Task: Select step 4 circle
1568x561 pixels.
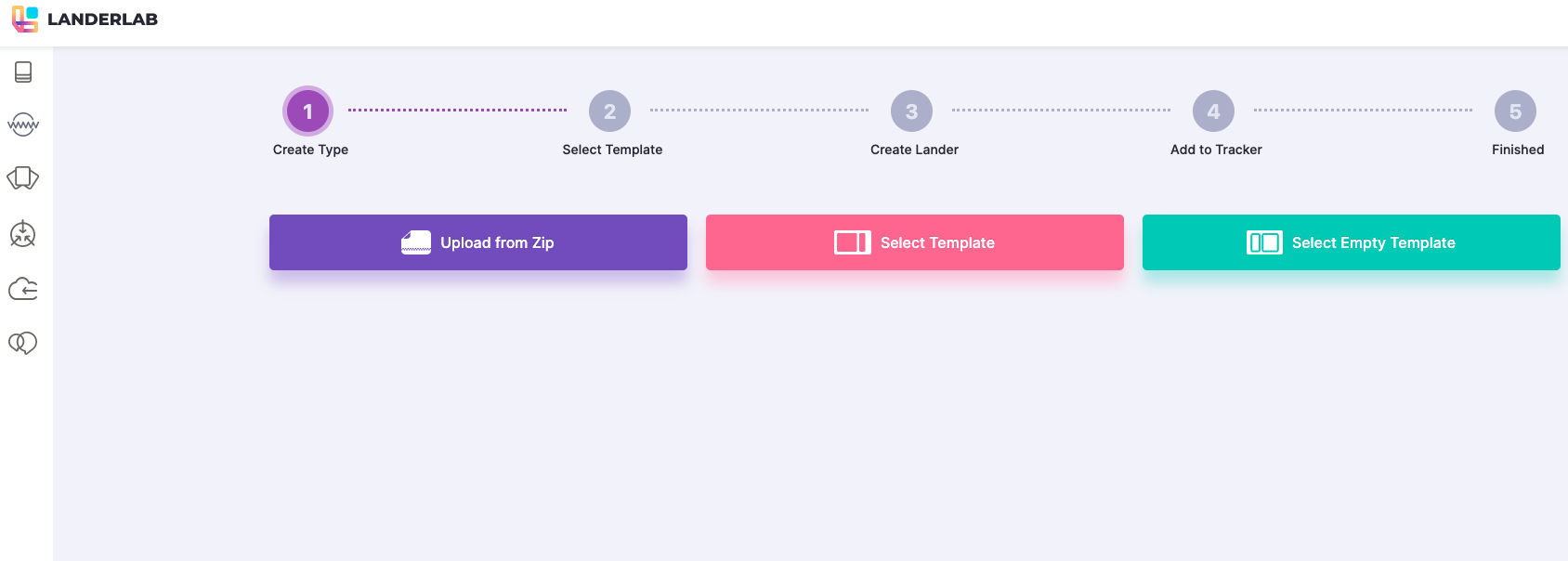Action: point(1214,111)
